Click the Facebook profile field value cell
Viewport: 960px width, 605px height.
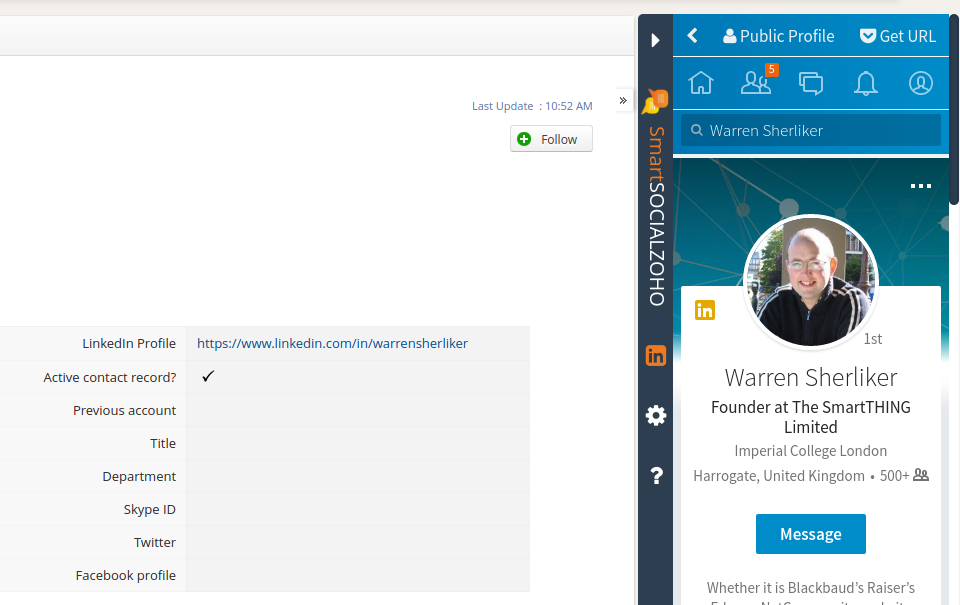tap(358, 576)
